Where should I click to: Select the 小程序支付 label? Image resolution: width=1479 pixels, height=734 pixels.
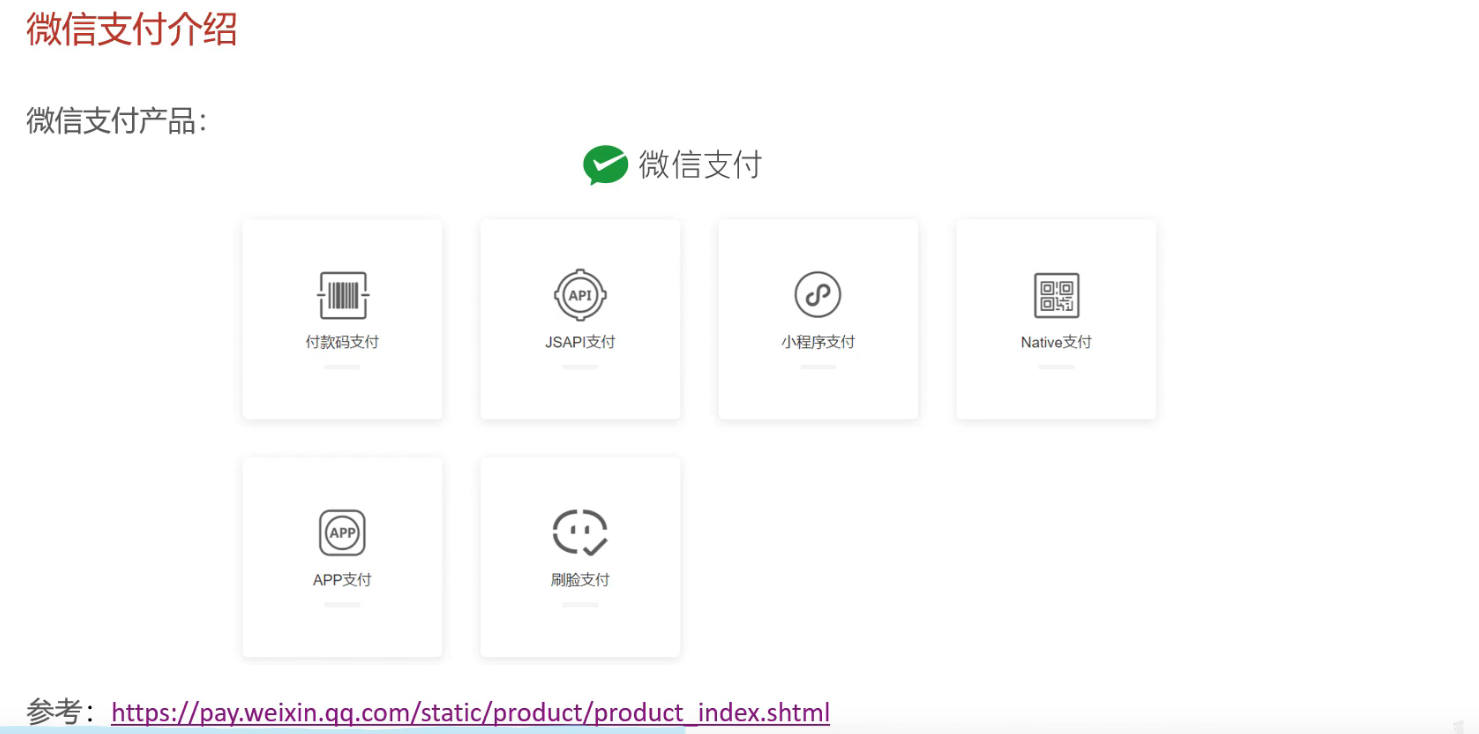[818, 342]
